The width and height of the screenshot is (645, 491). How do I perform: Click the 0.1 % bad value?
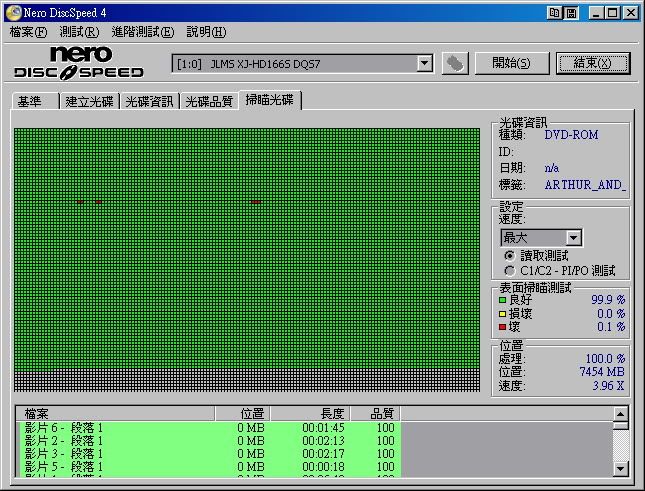(611, 327)
